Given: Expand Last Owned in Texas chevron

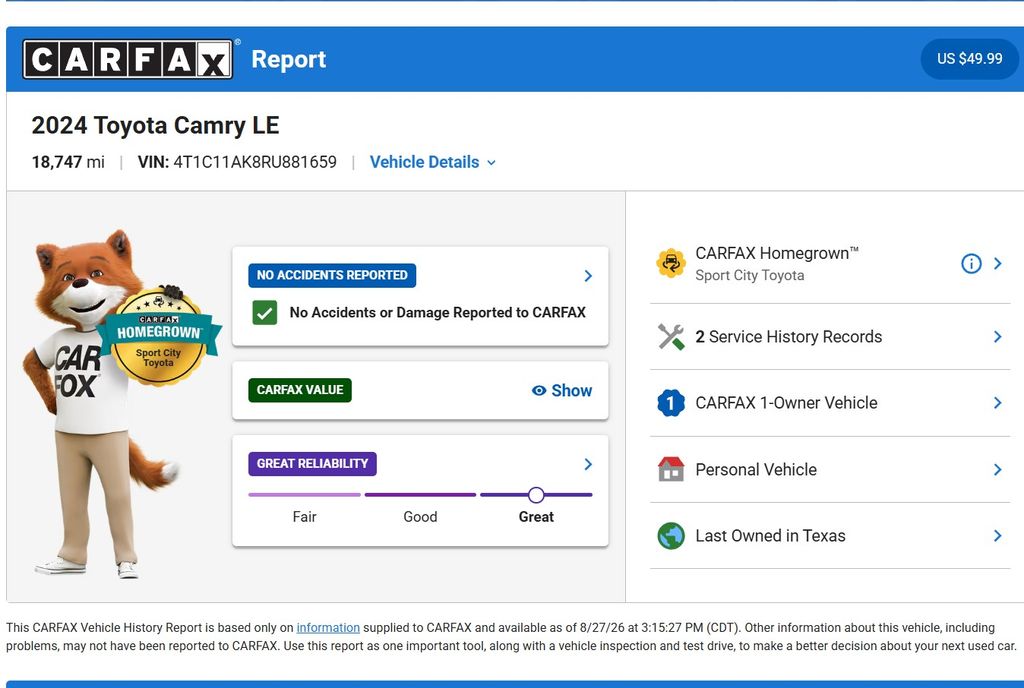Looking at the screenshot, I should click(x=998, y=536).
